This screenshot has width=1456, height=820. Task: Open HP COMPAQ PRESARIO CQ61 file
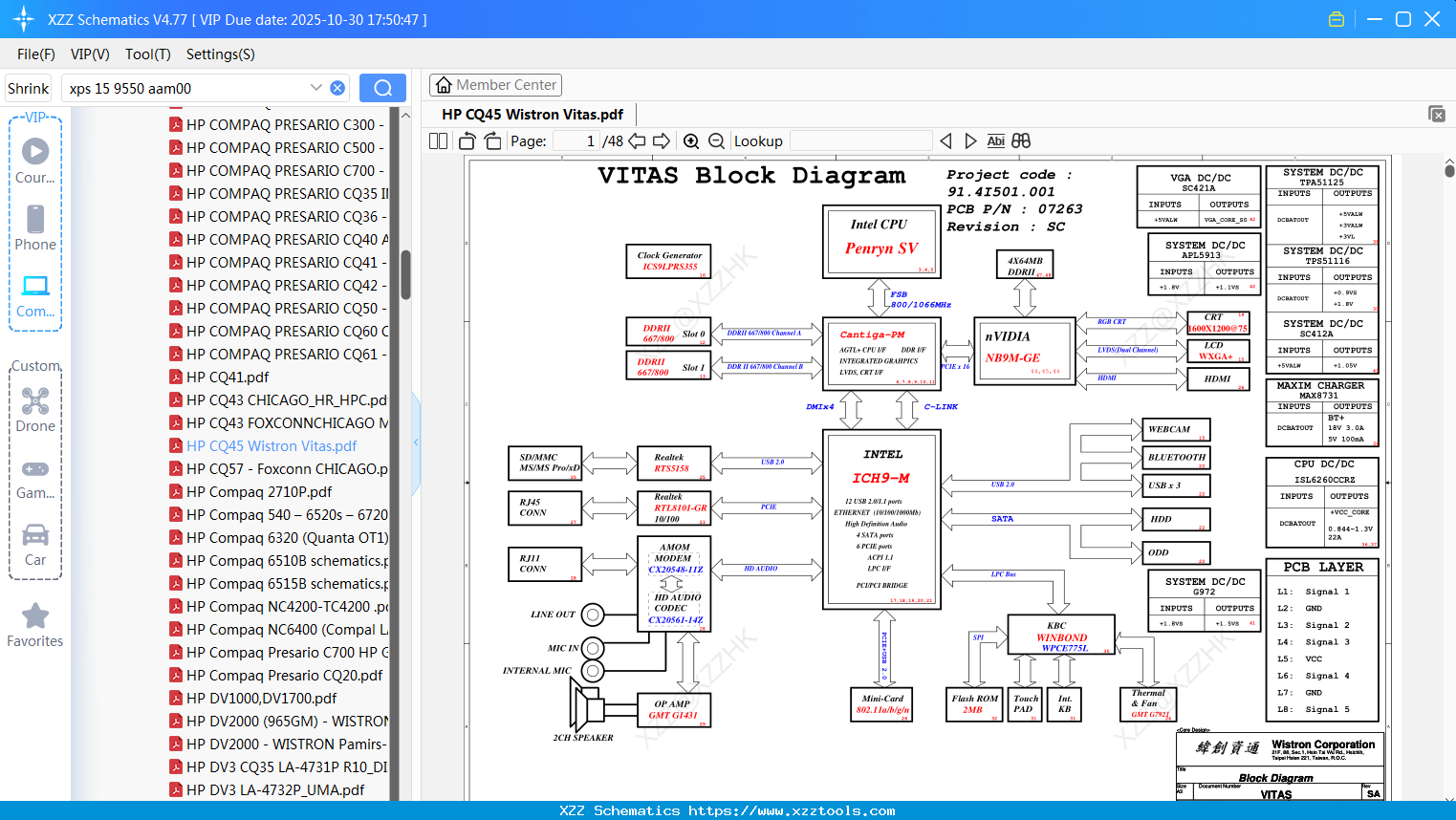point(278,355)
